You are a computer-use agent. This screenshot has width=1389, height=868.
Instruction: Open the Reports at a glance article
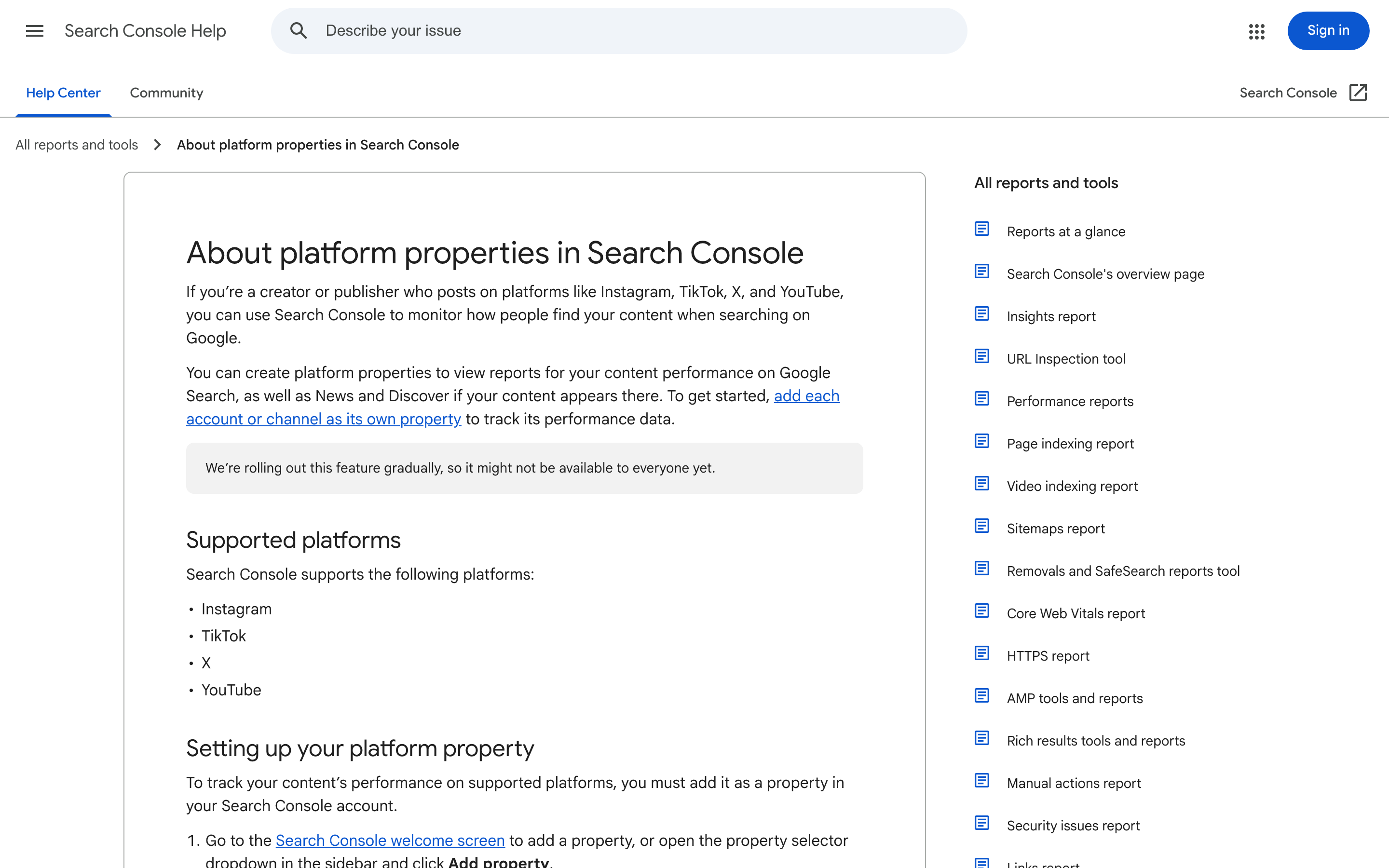1066,231
